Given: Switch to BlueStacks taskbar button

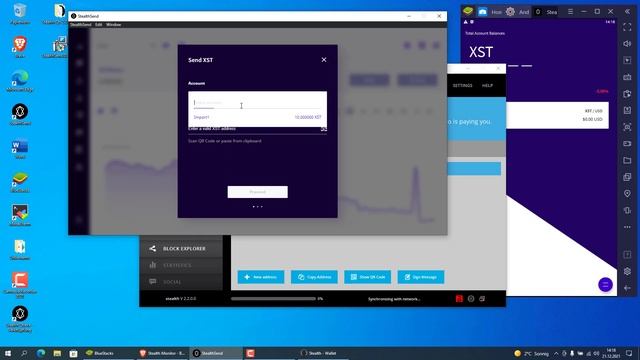Looking at the screenshot, I should [x=108, y=353].
